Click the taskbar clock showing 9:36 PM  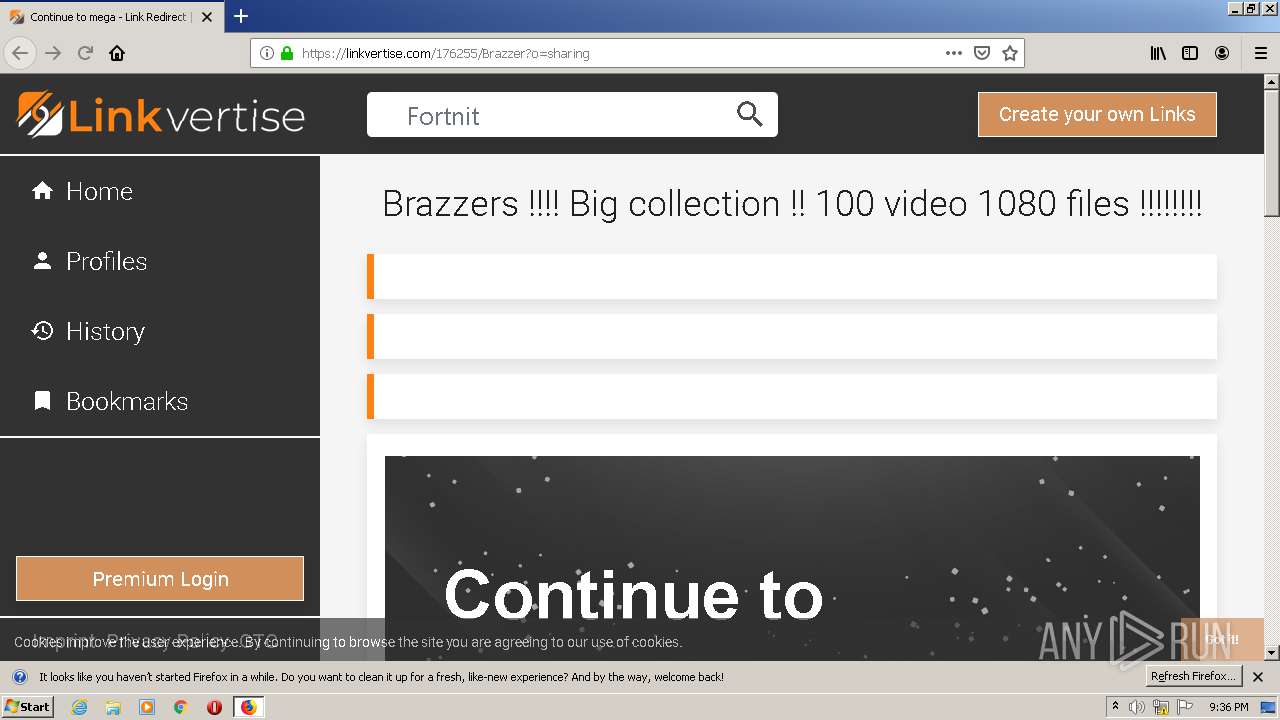click(1228, 707)
